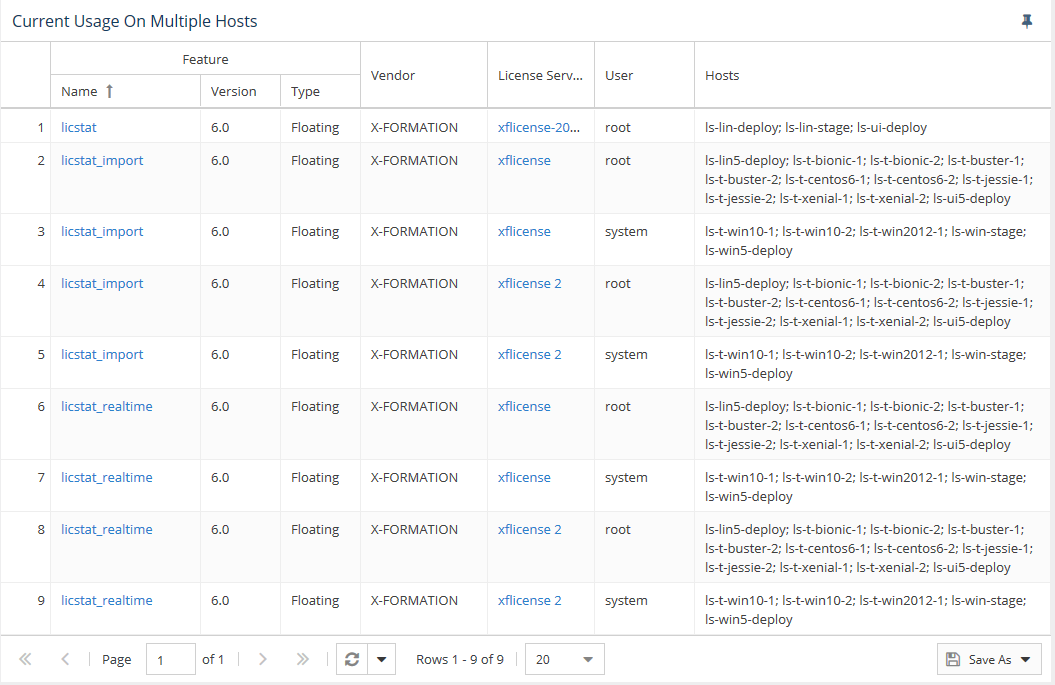Open the xflicense-20... server link in row 1
Image resolution: width=1055 pixels, height=685 pixels.
[539, 127]
